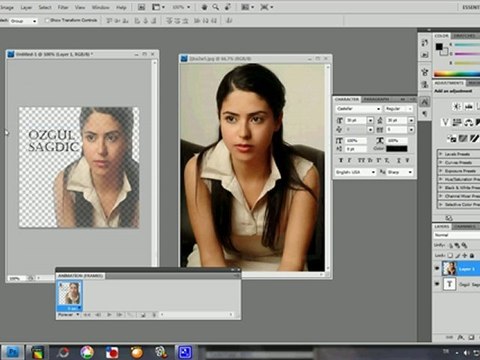Toggle Strikethrough in the Character panel

click(x=407, y=160)
